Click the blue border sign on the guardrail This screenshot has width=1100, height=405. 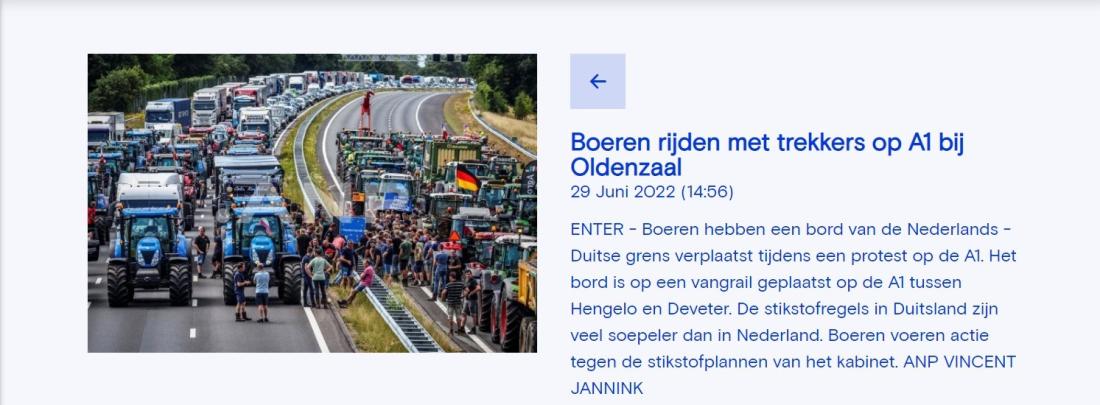[352, 229]
